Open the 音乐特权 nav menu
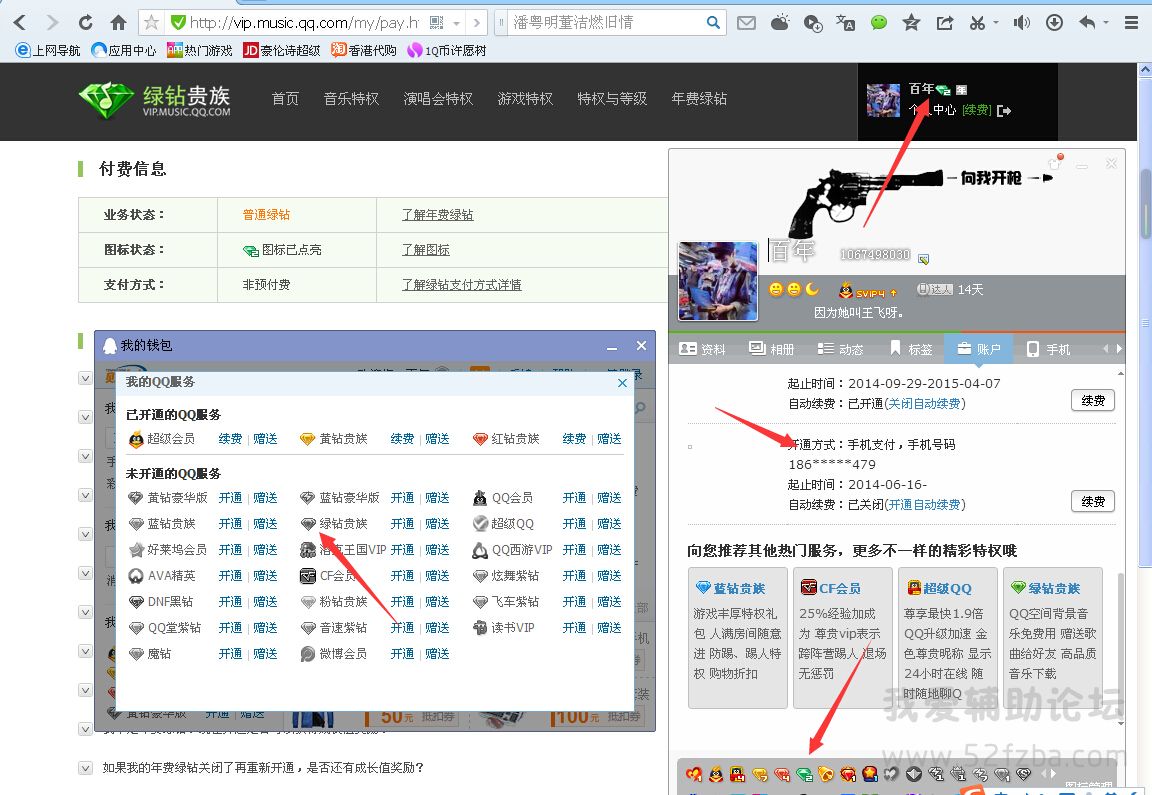The height and width of the screenshot is (795, 1152). click(x=351, y=99)
